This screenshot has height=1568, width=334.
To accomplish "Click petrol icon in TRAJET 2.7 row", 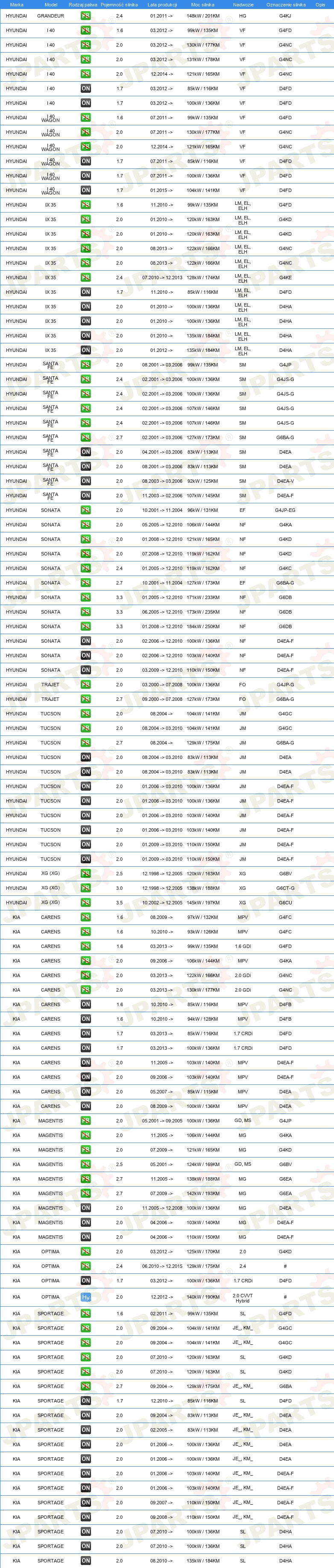I will pyautogui.click(x=86, y=699).
